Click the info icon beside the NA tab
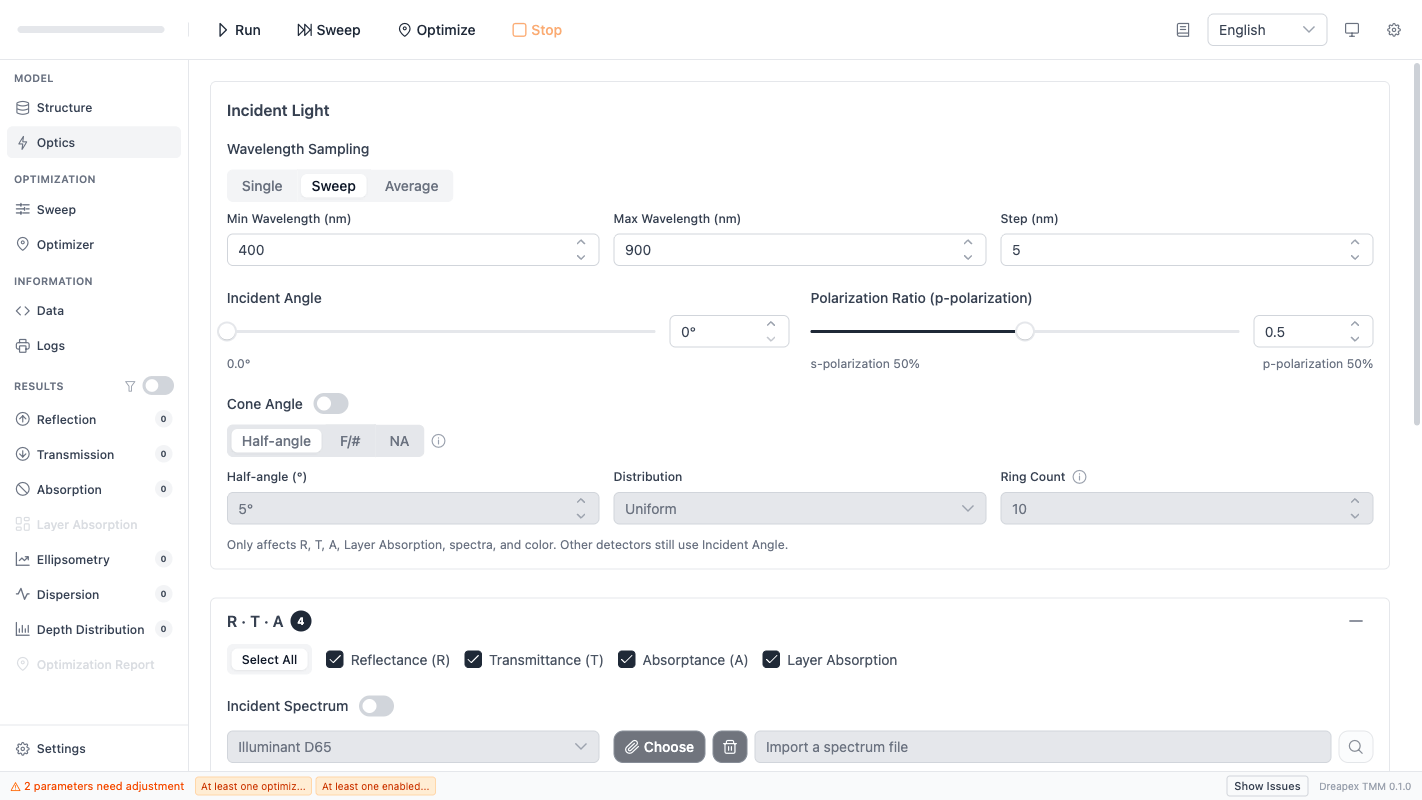 (438, 441)
